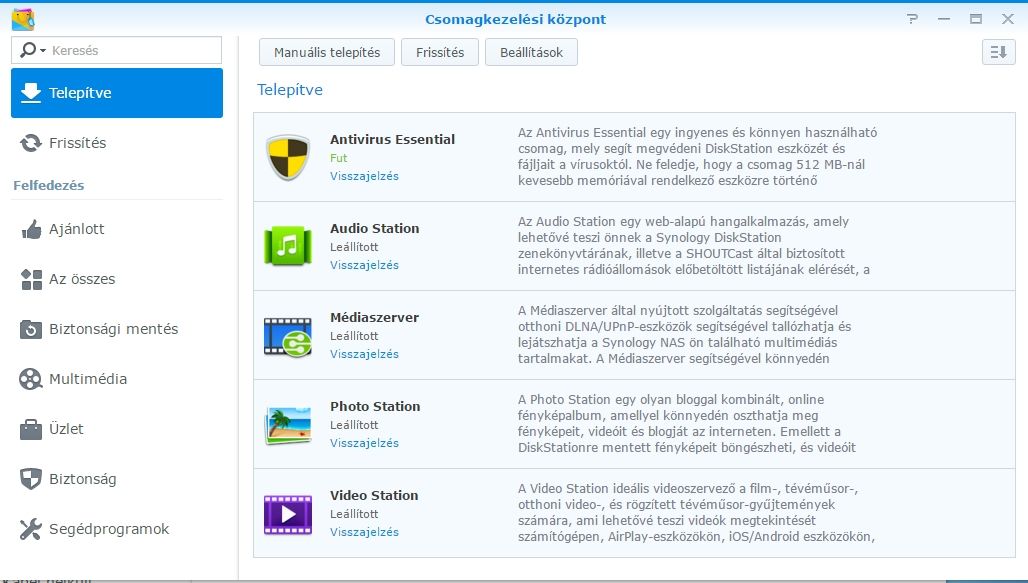This screenshot has height=583, width=1028.
Task: Click the Audio Station description text
Action: pos(694,245)
